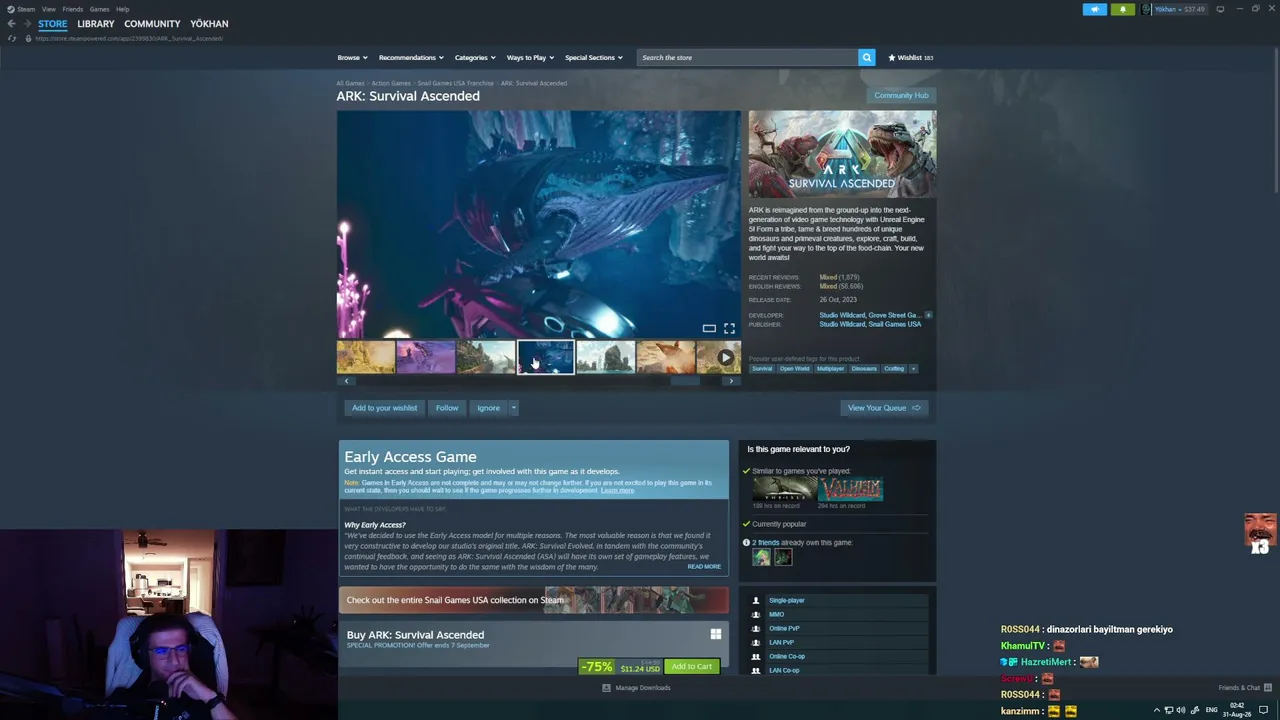Open Windows volume control
Viewport: 1280px width, 720px height.
(x=1181, y=710)
